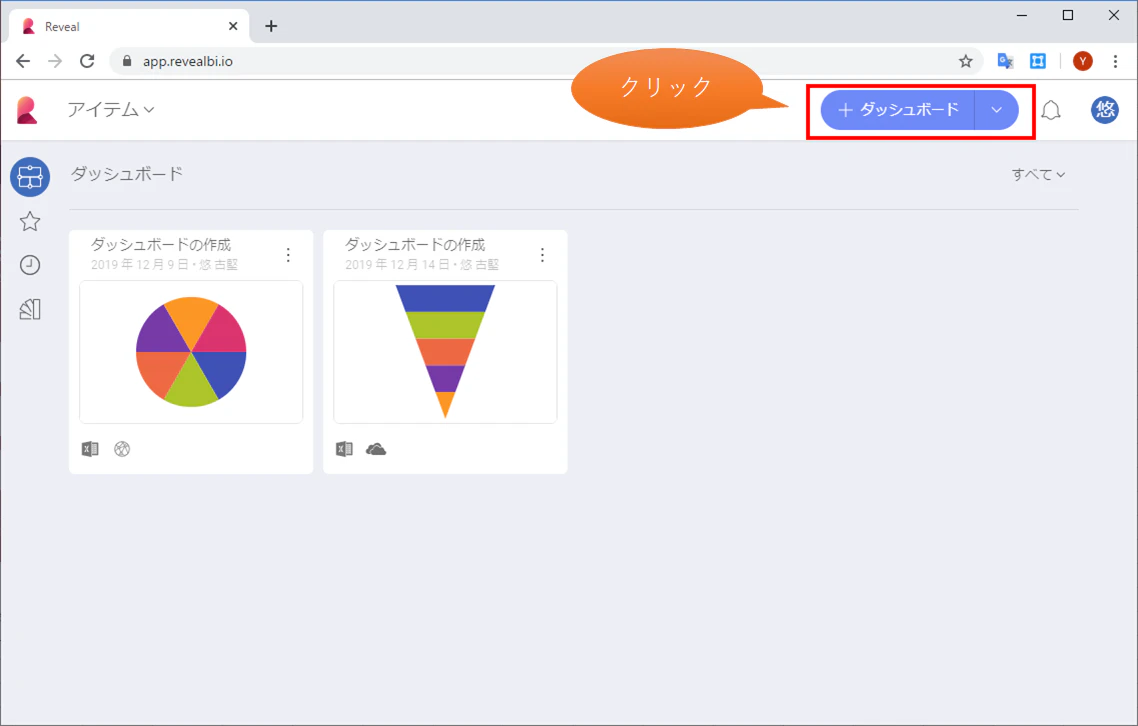Image resolution: width=1138 pixels, height=726 pixels.
Task: Open the Favorites star in the sidebar
Action: click(30, 221)
